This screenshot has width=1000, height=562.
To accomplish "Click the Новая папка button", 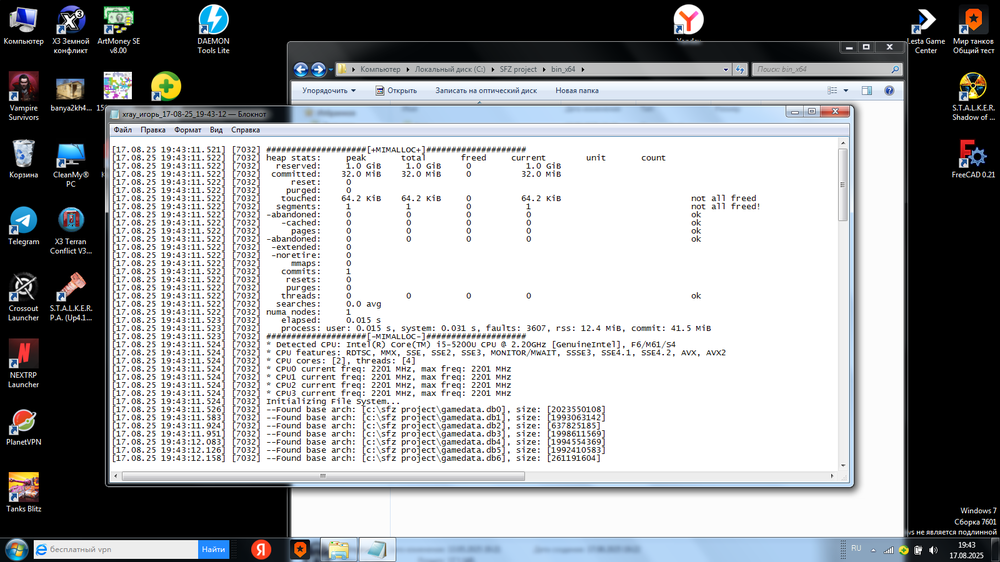I will (x=577, y=90).
